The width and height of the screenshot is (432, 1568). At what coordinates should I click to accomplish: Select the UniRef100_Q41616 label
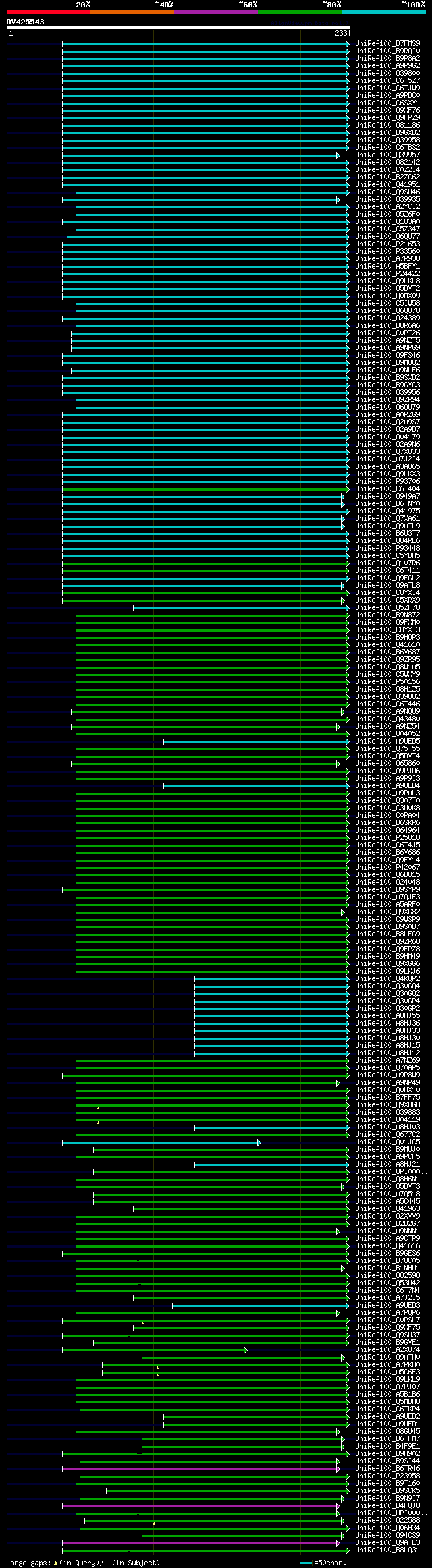point(387,1246)
